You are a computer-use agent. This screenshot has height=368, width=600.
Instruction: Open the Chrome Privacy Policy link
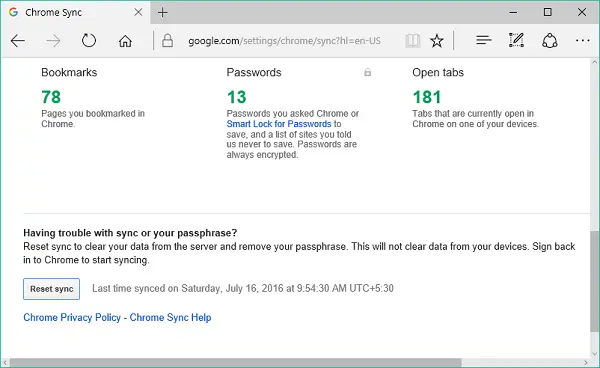pyautogui.click(x=72, y=318)
